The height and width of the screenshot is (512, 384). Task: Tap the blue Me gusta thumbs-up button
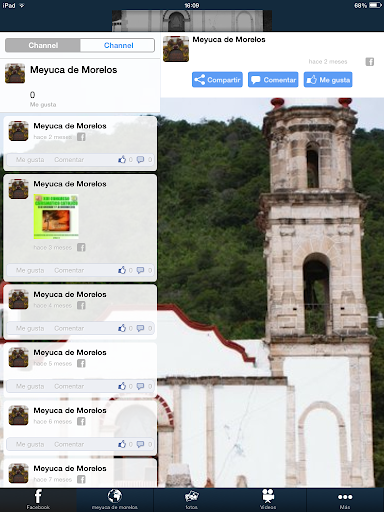(x=328, y=80)
